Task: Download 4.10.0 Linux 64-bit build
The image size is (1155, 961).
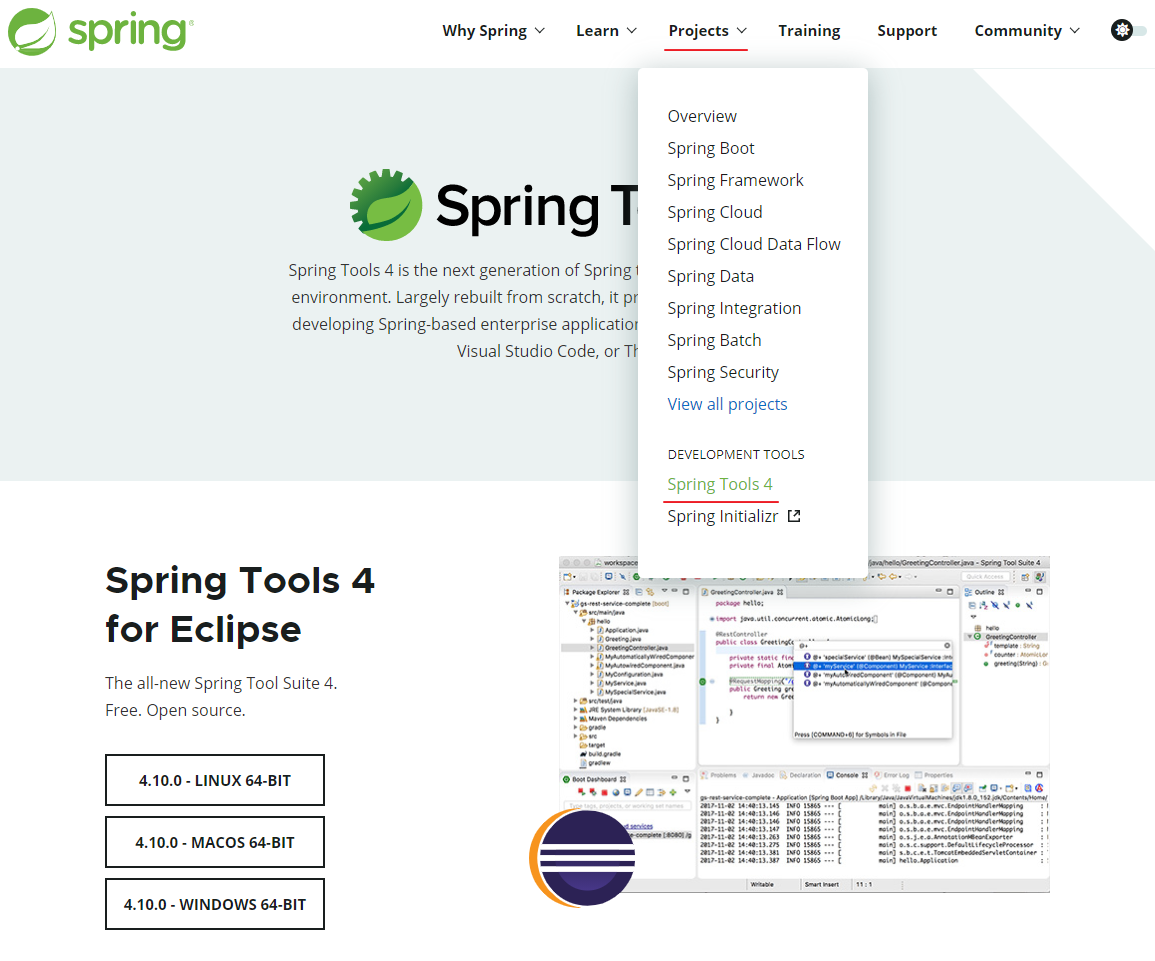Action: [x=214, y=780]
